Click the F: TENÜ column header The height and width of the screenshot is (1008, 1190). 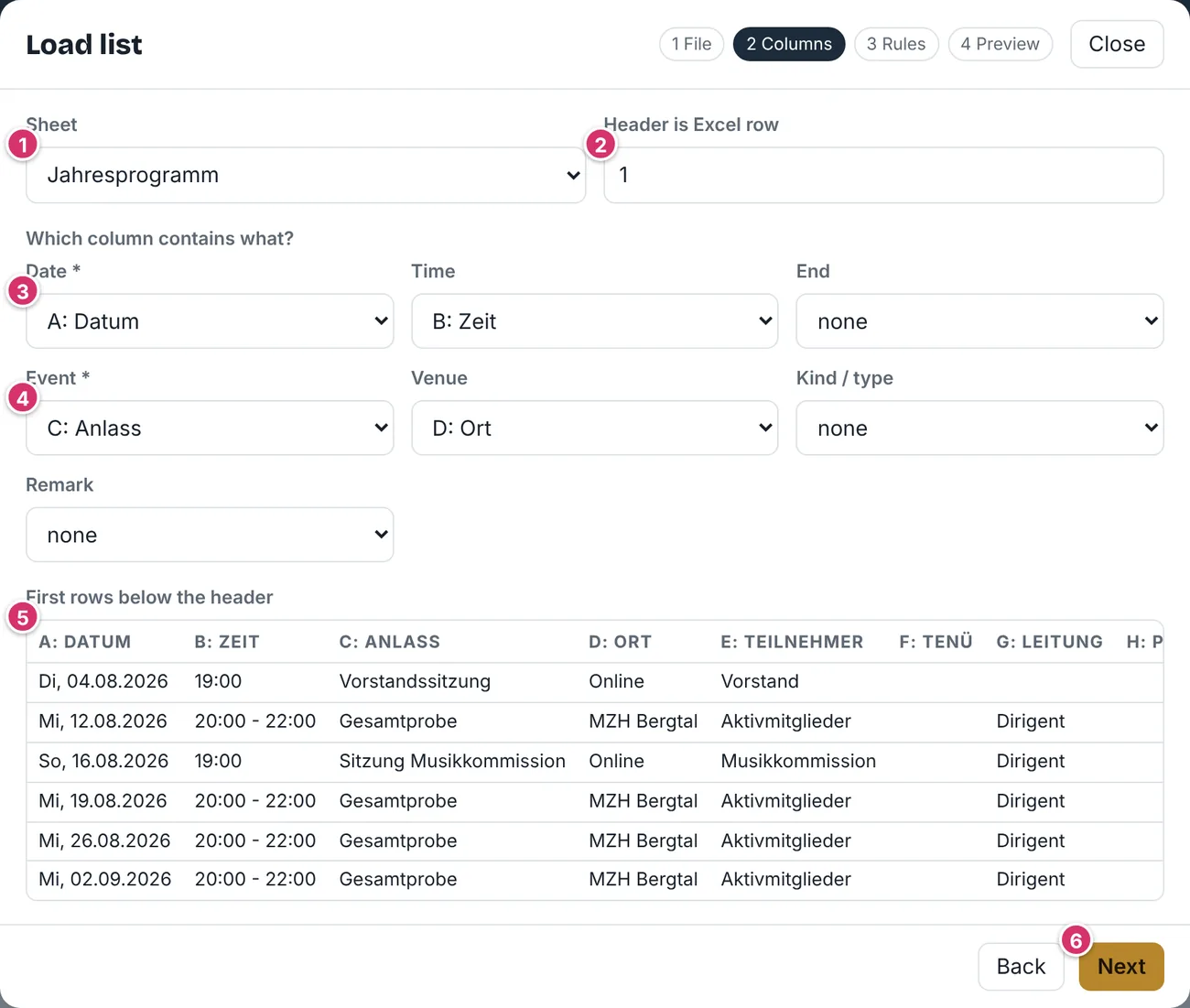pos(936,642)
